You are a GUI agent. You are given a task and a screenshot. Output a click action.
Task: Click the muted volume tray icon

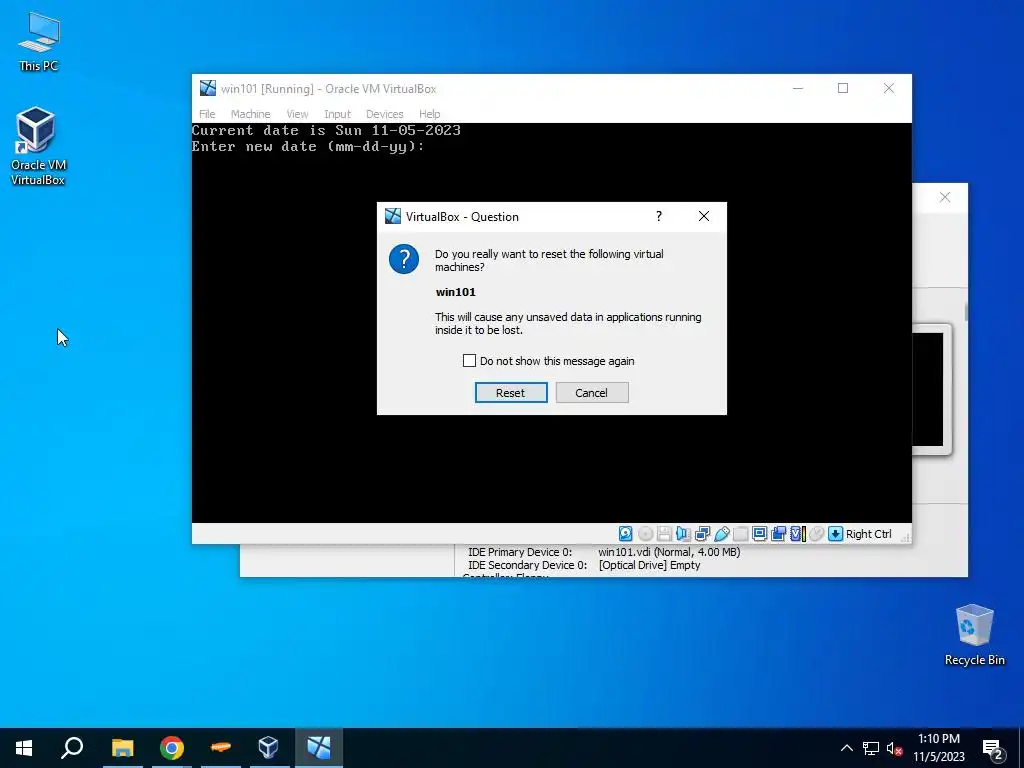tap(894, 748)
